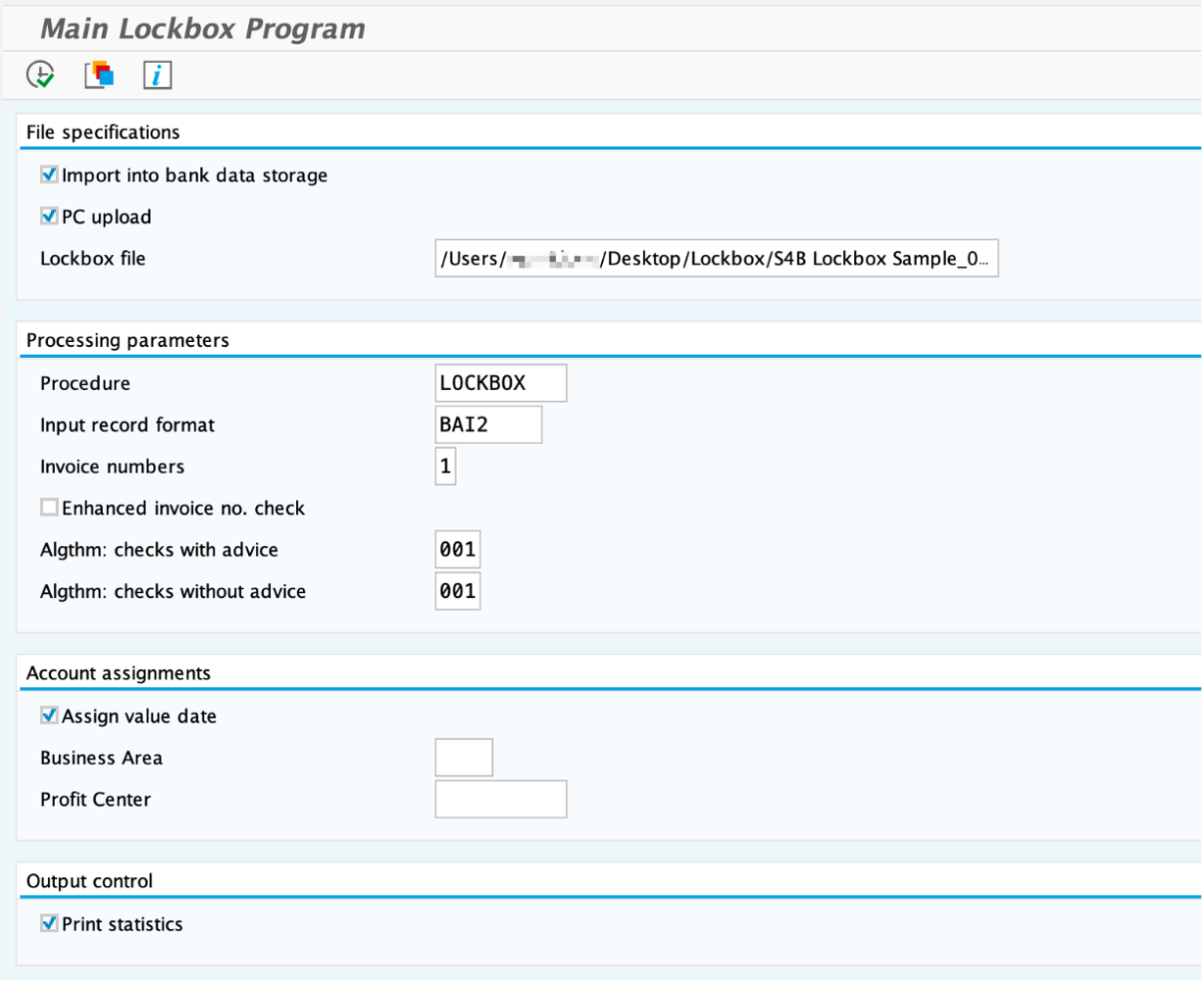Click the Input record format label
1204x985 pixels.
tap(127, 425)
